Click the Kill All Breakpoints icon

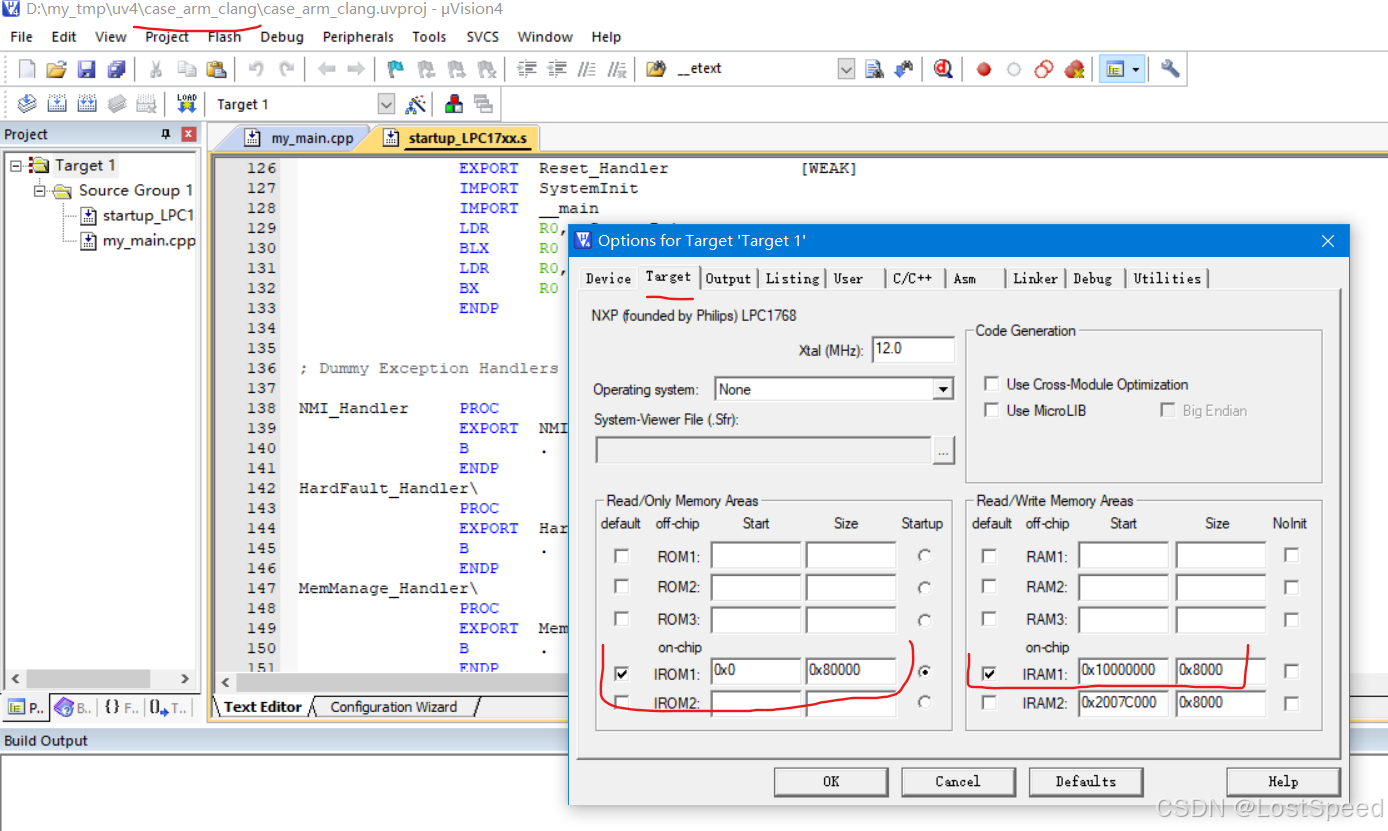coord(1075,69)
